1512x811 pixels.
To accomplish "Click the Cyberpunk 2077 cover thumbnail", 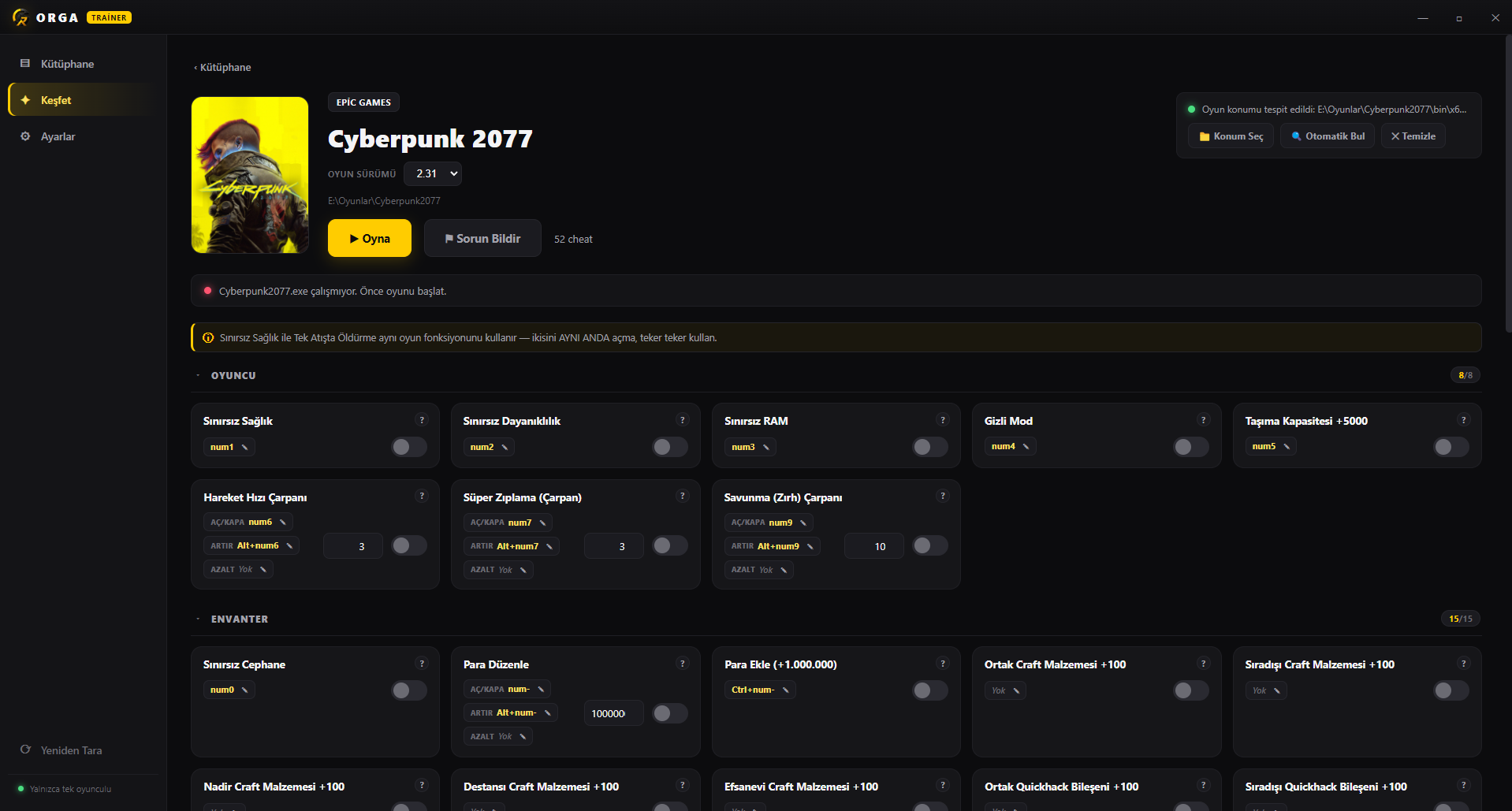I will pyautogui.click(x=250, y=175).
